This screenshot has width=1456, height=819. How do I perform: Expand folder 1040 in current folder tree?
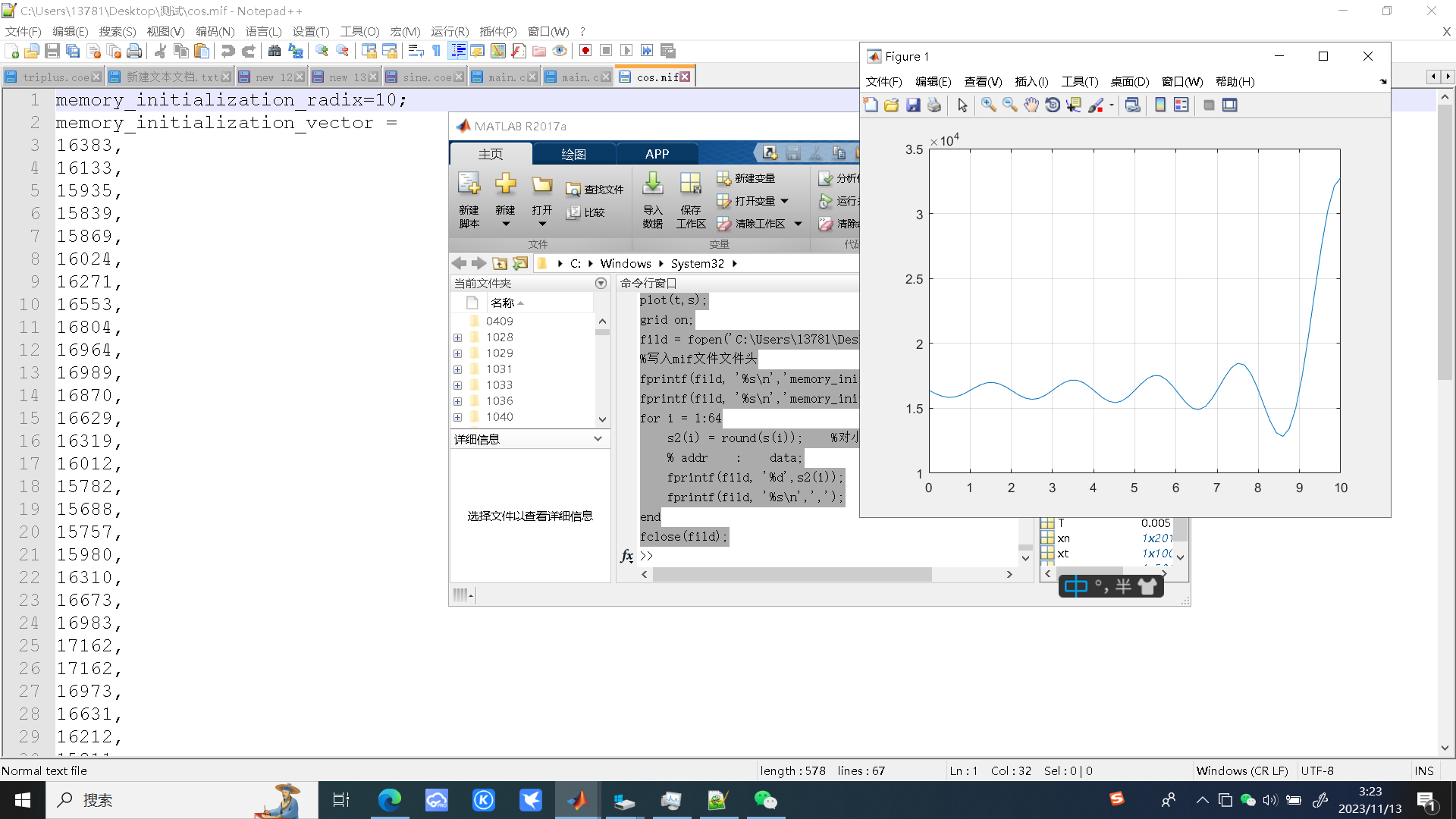pos(458,417)
